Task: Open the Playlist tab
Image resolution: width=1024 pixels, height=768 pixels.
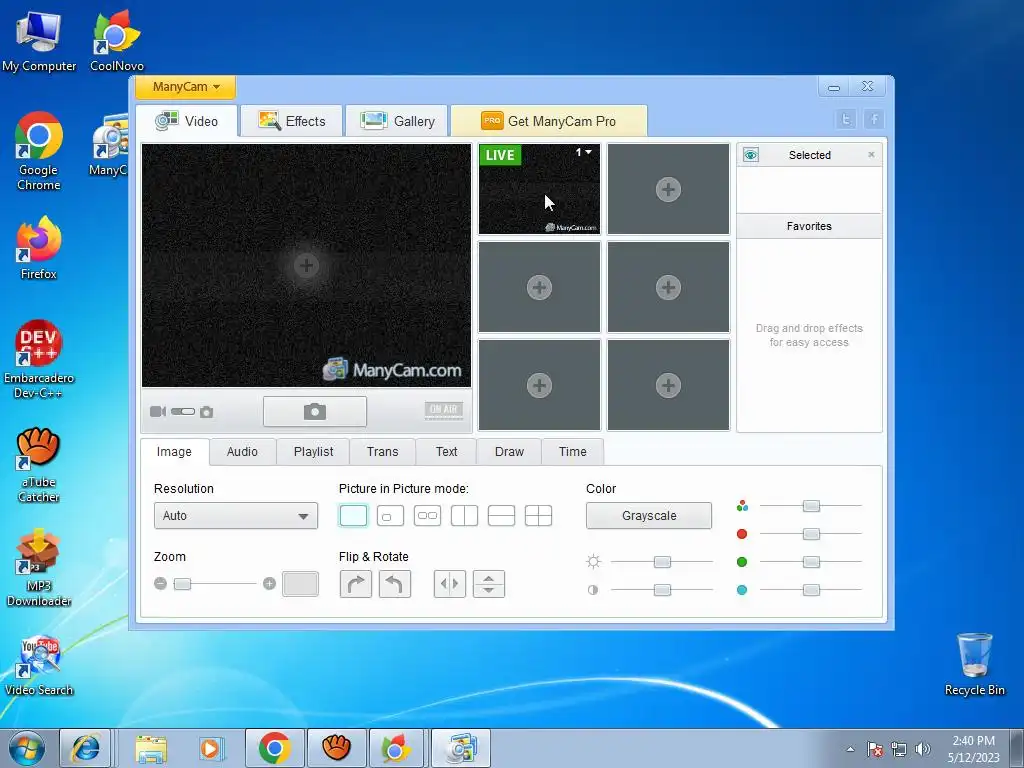Action: click(313, 452)
